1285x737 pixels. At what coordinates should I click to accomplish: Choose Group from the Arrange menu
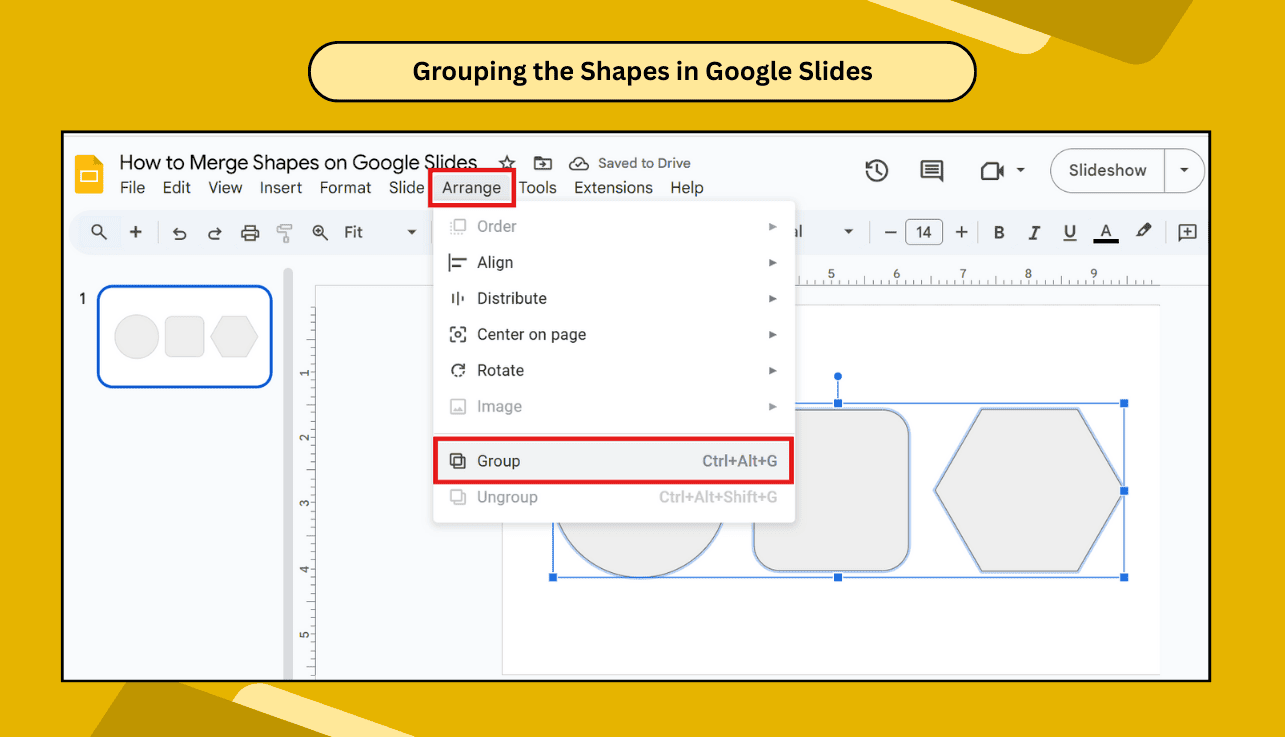pyautogui.click(x=500, y=460)
